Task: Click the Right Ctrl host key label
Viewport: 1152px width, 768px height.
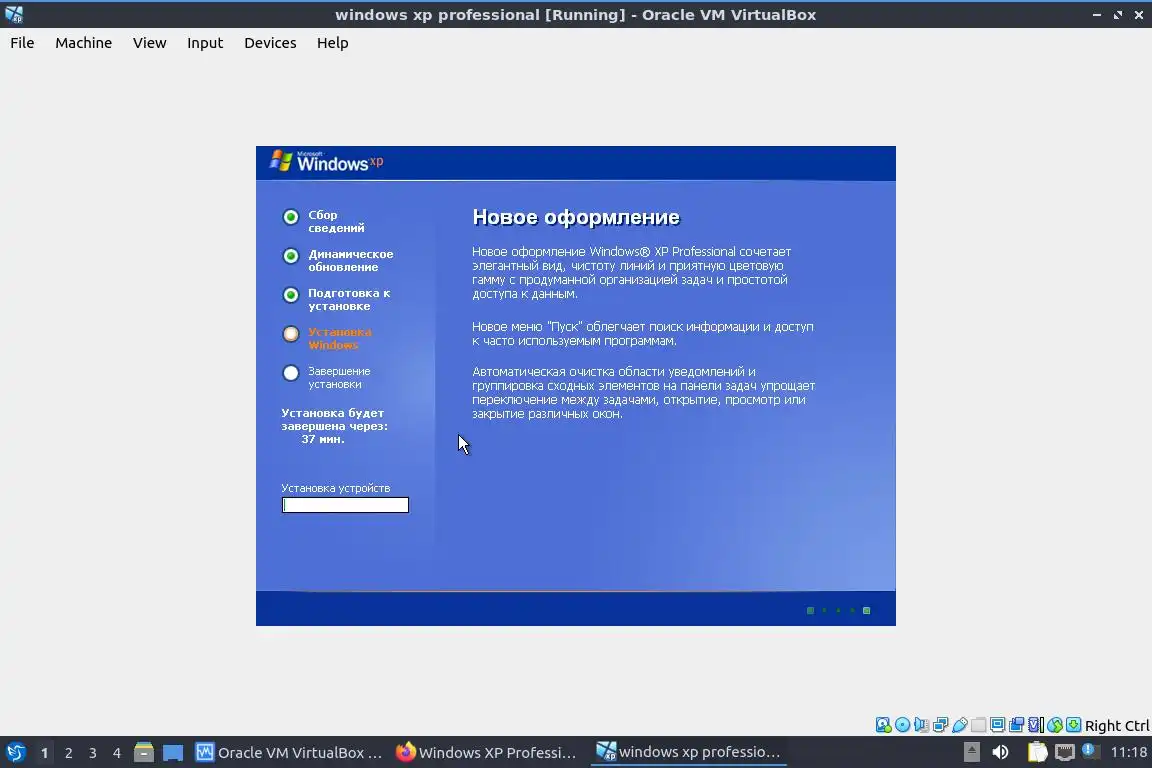Action: 1117,725
